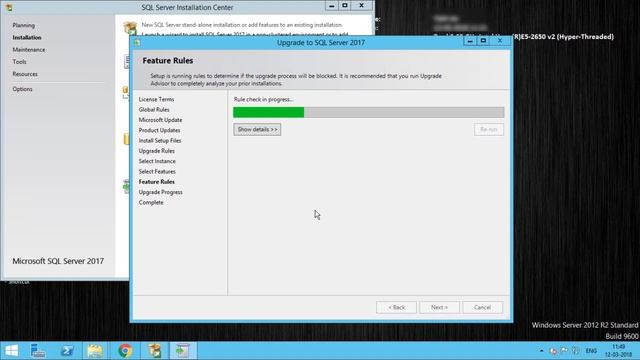
Task: Open File Explorer from taskbar
Action: pyautogui.click(x=95, y=351)
